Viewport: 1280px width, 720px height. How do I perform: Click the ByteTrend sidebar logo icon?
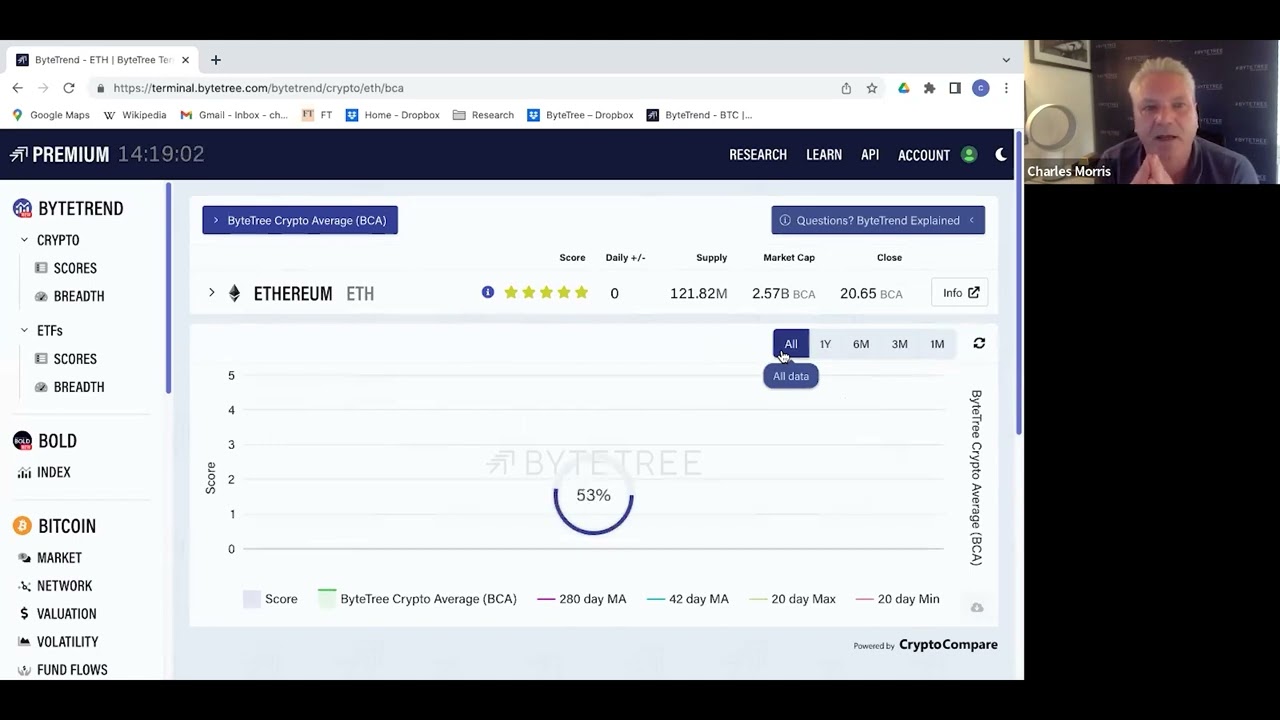click(22, 208)
